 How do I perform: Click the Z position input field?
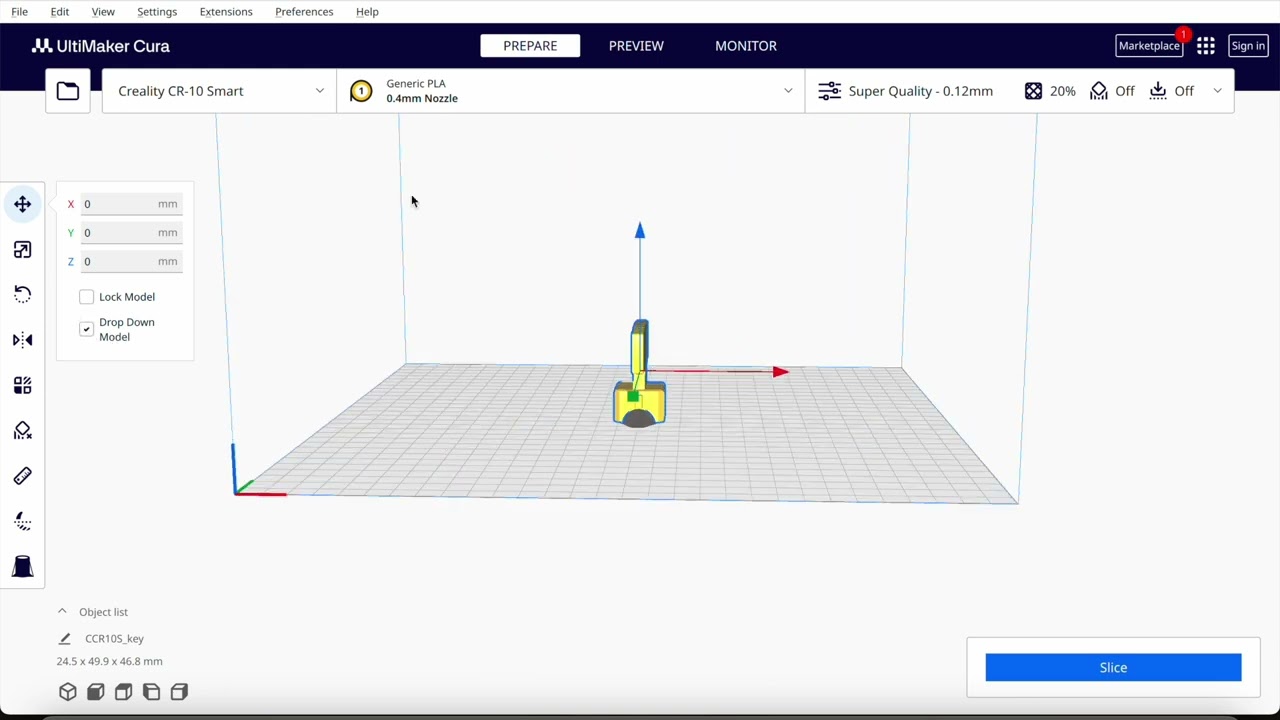[130, 262]
